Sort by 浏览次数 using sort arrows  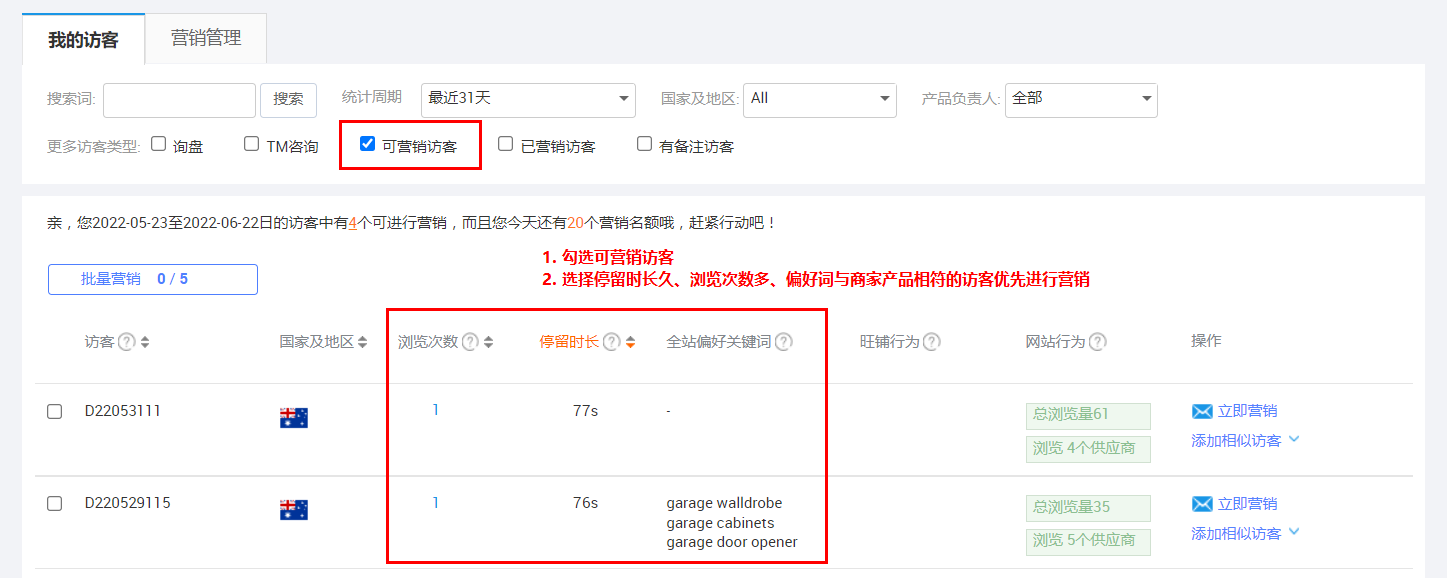(488, 342)
